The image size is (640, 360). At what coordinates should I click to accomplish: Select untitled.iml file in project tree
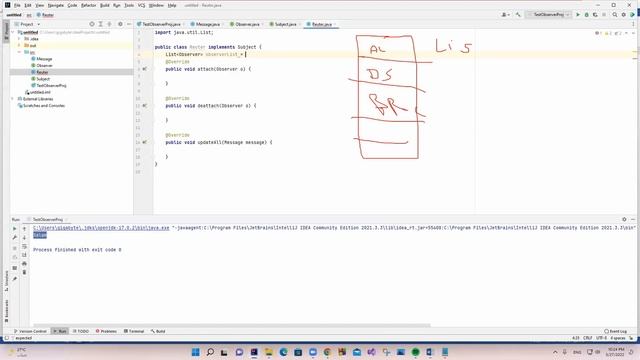coord(37,92)
